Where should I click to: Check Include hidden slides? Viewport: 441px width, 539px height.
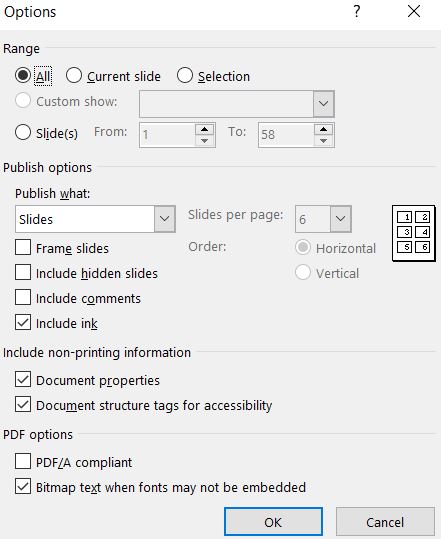(23, 273)
